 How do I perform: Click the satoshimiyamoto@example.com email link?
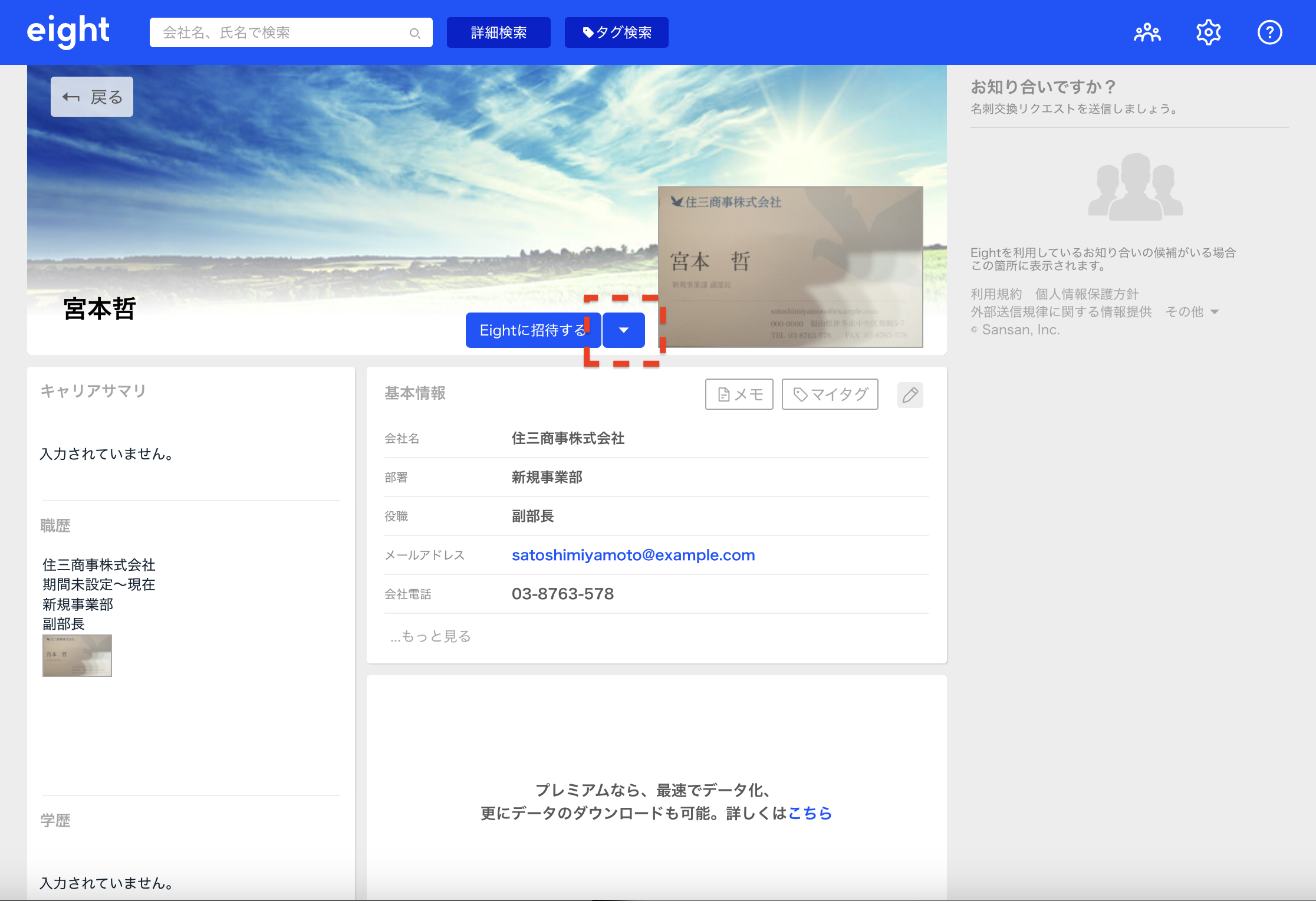coord(633,555)
